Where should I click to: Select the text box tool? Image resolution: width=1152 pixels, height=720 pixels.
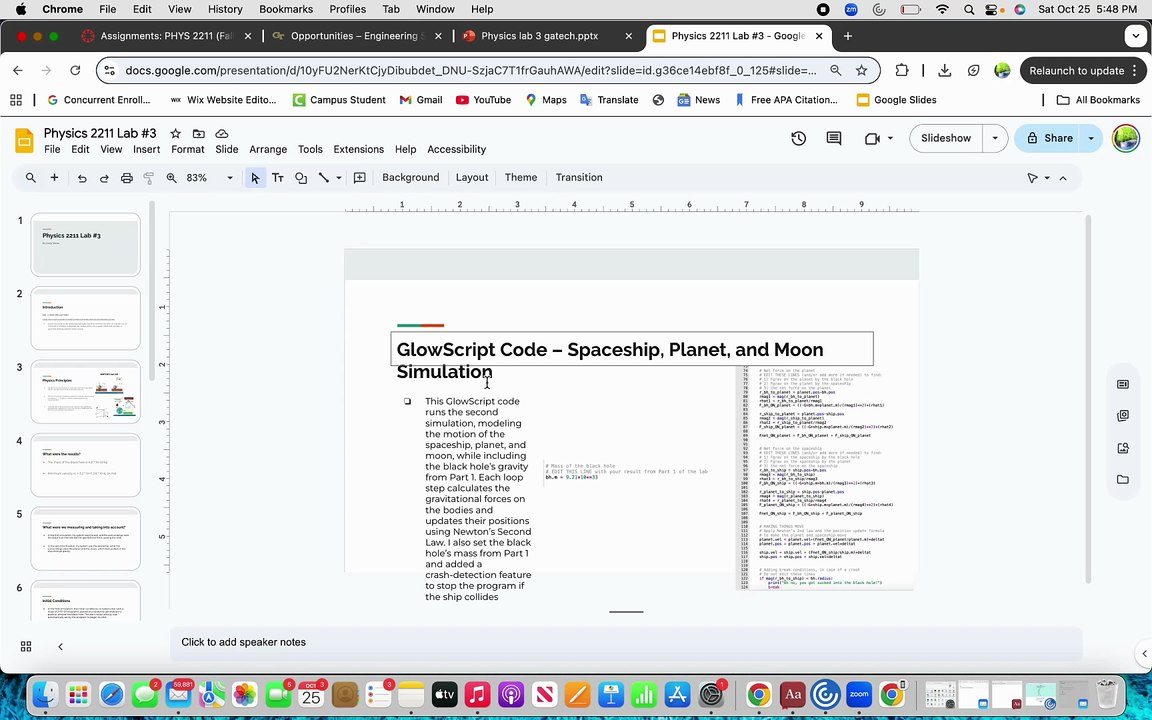[x=278, y=178]
